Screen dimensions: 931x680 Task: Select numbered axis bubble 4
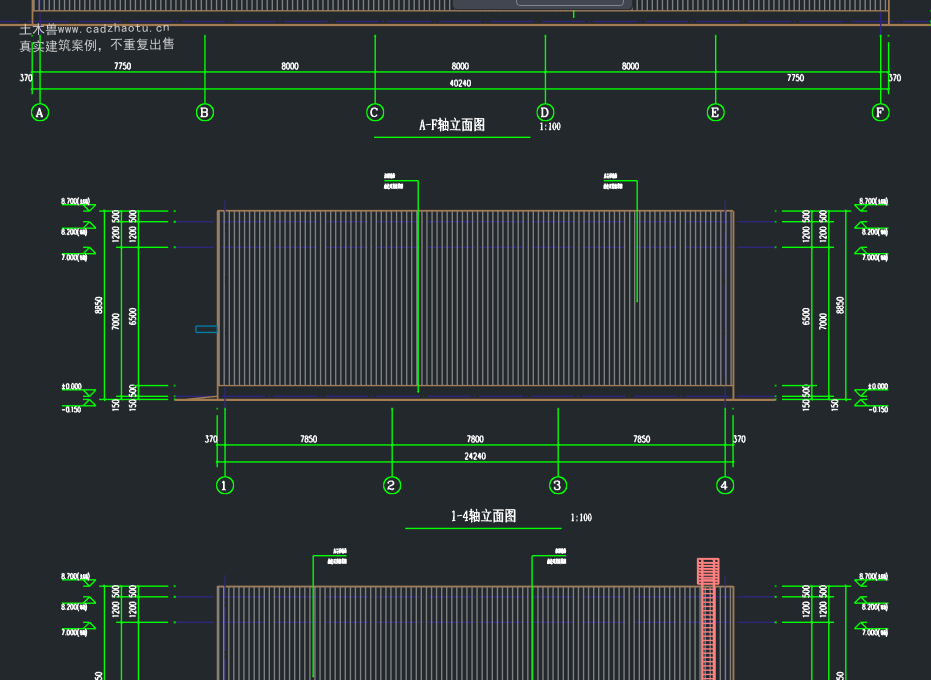725,485
